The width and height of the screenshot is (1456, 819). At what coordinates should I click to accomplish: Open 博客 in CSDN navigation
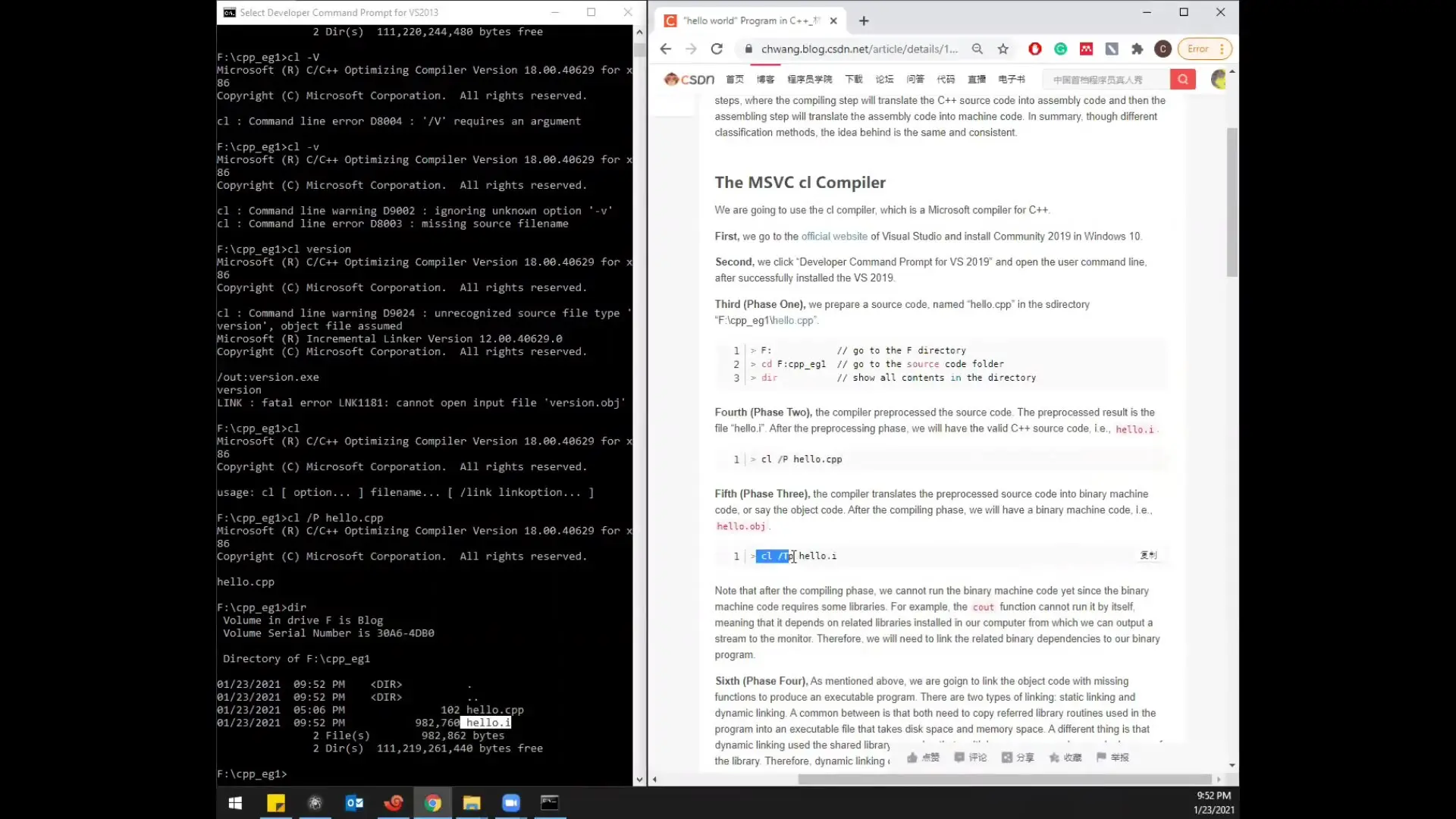click(765, 80)
